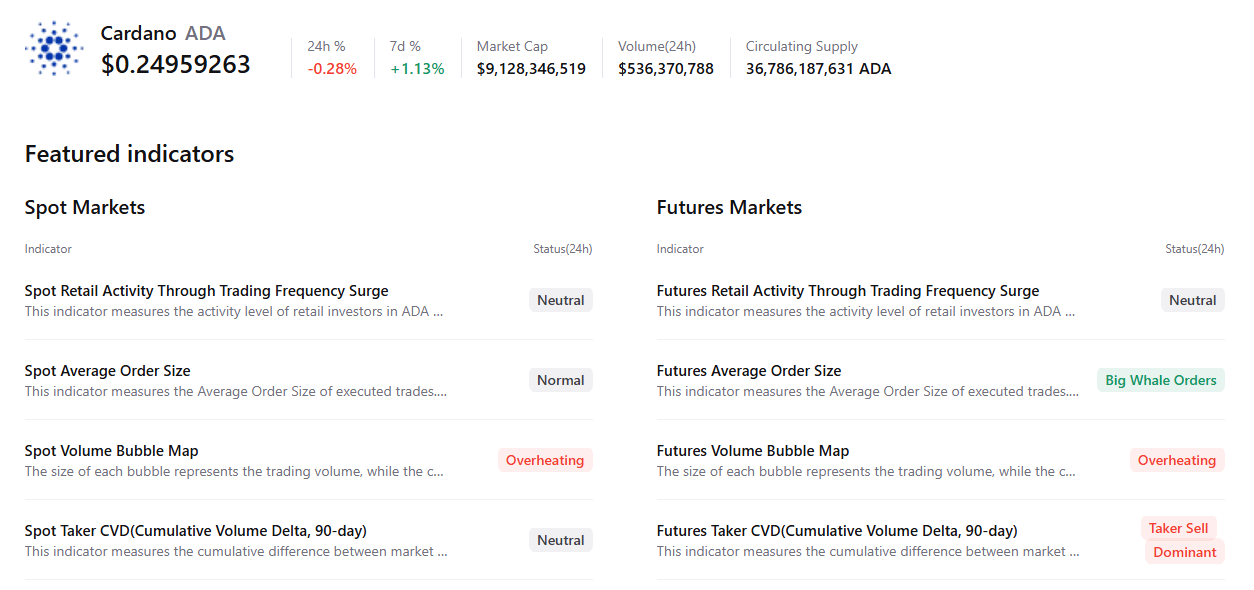Click the 24h change value -0.28%
Screen dimensions: 1254x590
click(332, 69)
